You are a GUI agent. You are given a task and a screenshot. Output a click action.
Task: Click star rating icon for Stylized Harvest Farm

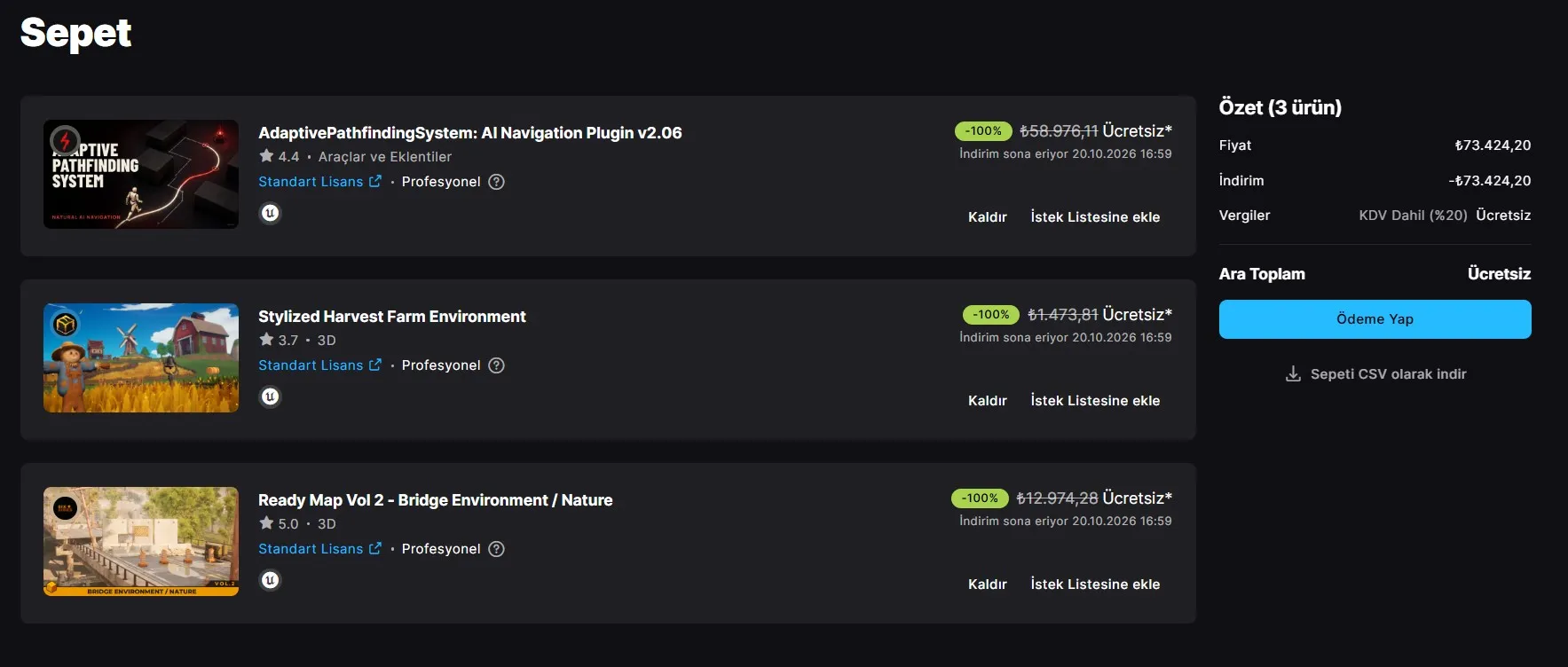pyautogui.click(x=266, y=339)
